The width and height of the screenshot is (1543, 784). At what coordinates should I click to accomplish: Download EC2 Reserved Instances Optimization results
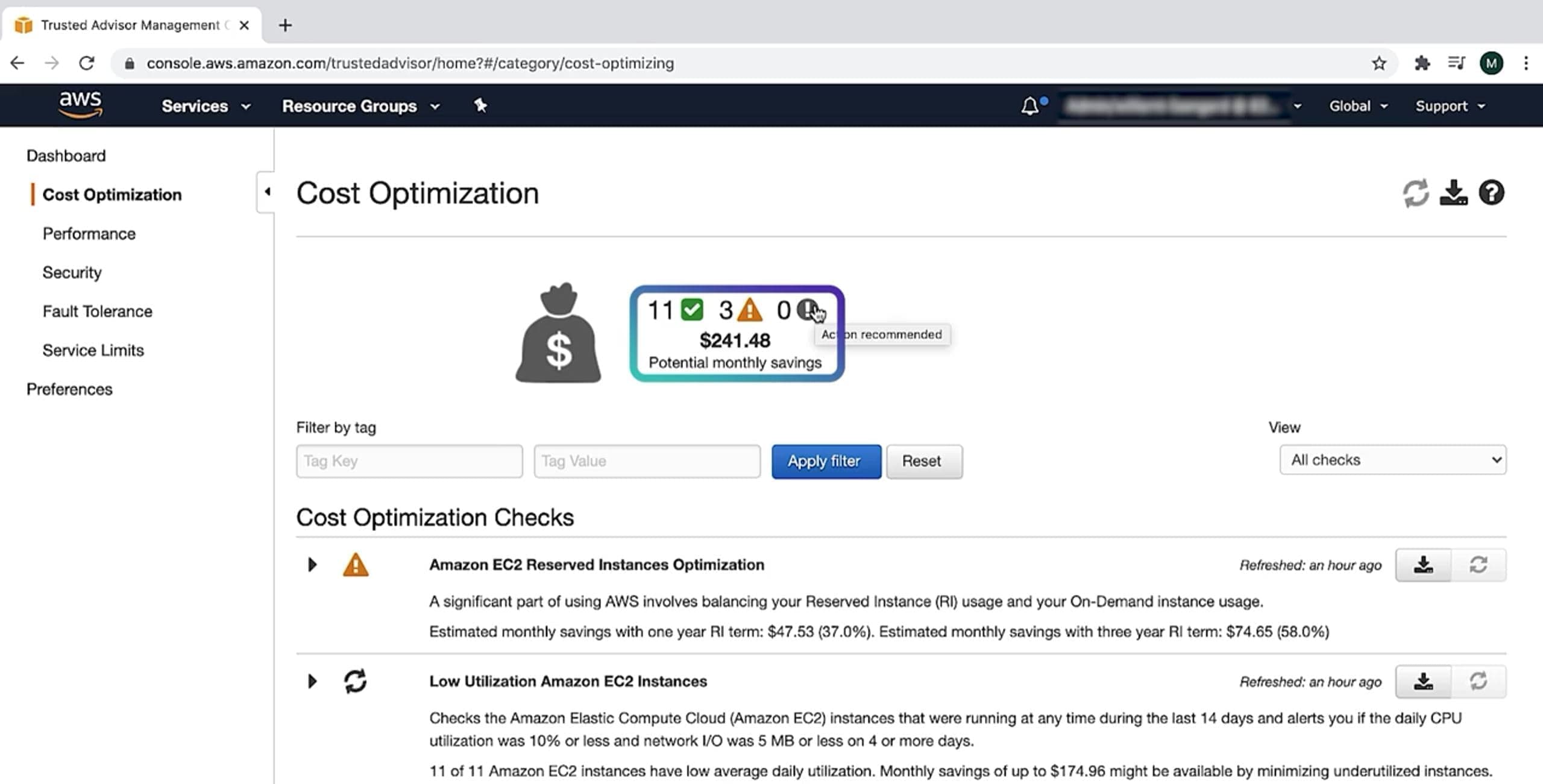1423,565
